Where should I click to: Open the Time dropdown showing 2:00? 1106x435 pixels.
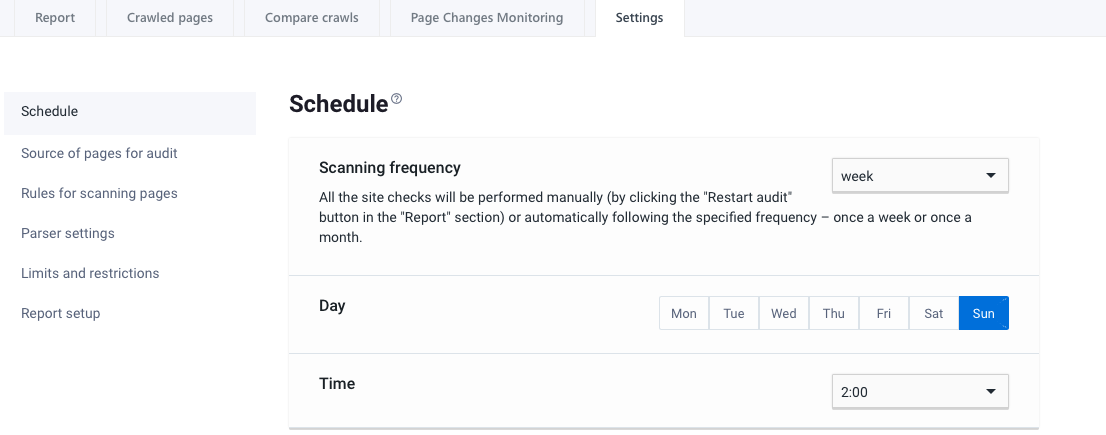click(x=920, y=392)
